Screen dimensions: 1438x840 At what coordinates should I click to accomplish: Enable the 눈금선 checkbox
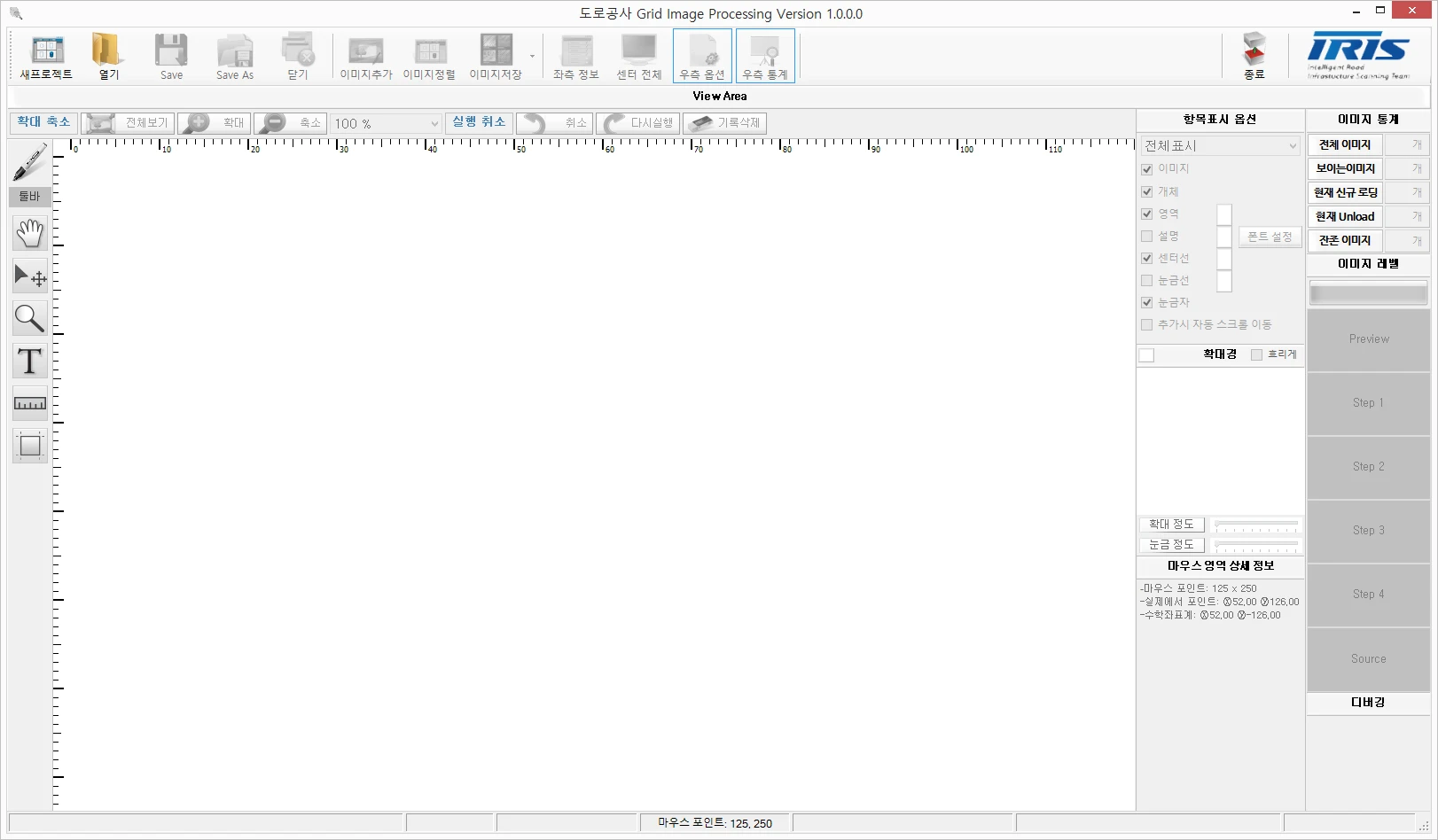(x=1147, y=280)
